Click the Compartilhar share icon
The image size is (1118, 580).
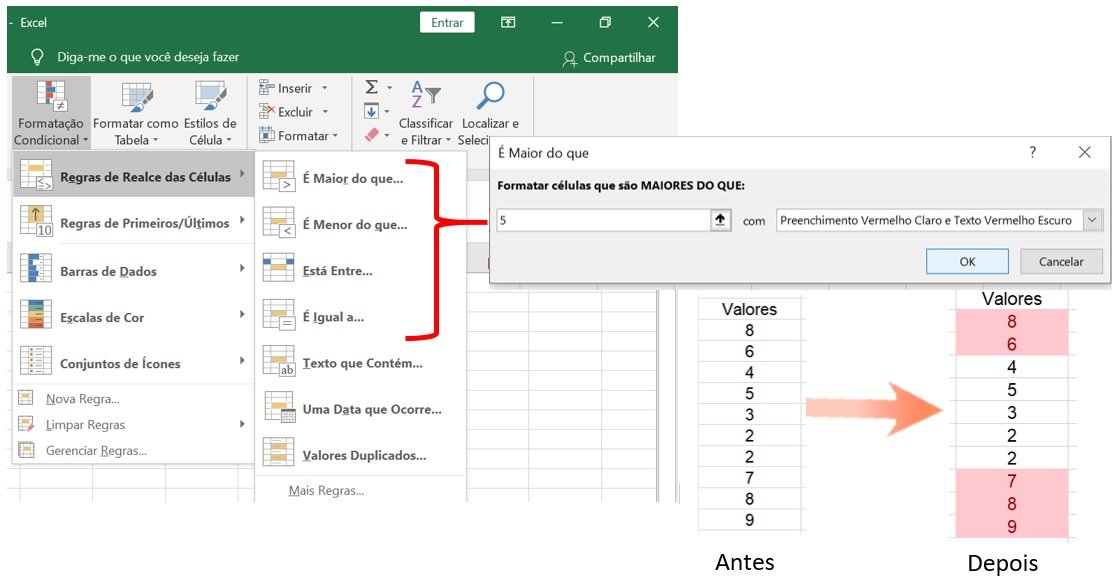tap(570, 58)
